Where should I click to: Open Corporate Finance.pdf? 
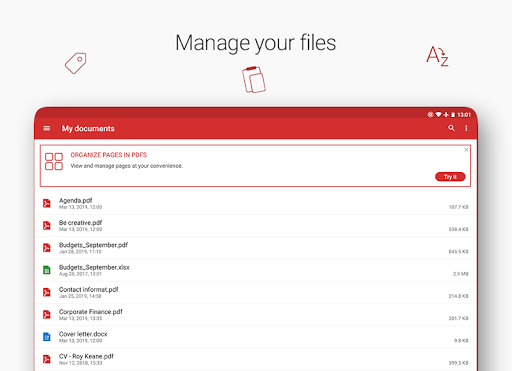[x=255, y=315]
